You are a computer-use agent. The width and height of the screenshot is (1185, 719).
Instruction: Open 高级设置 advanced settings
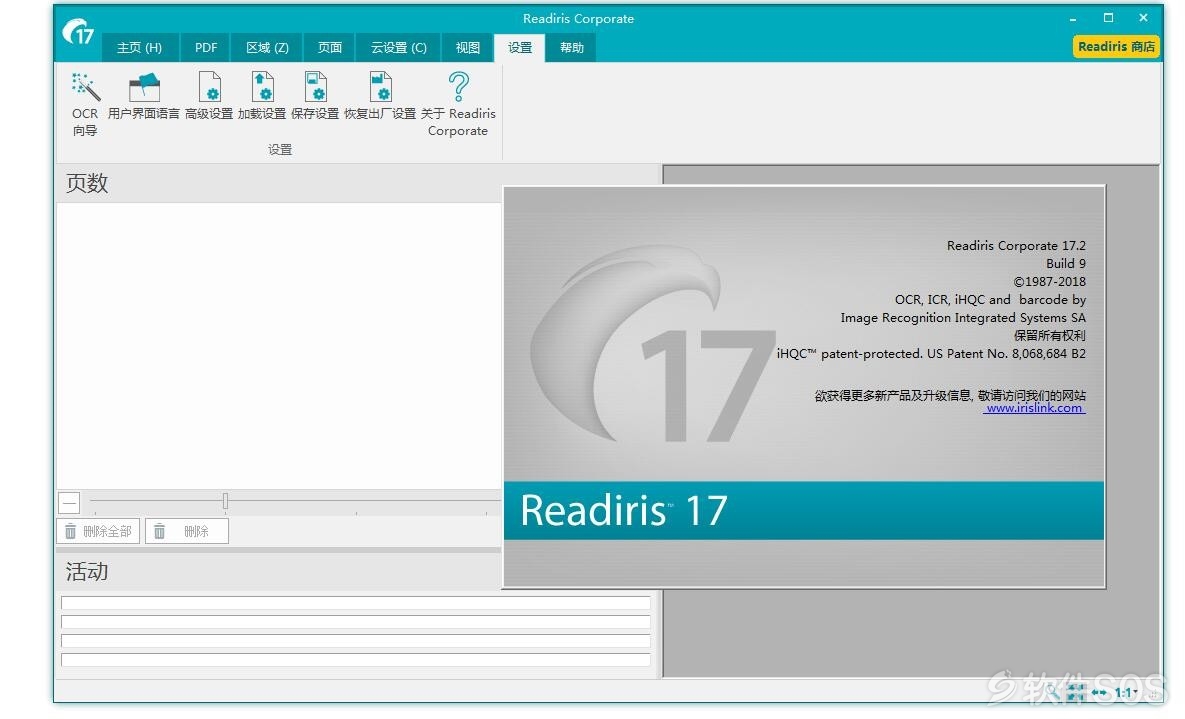point(209,97)
